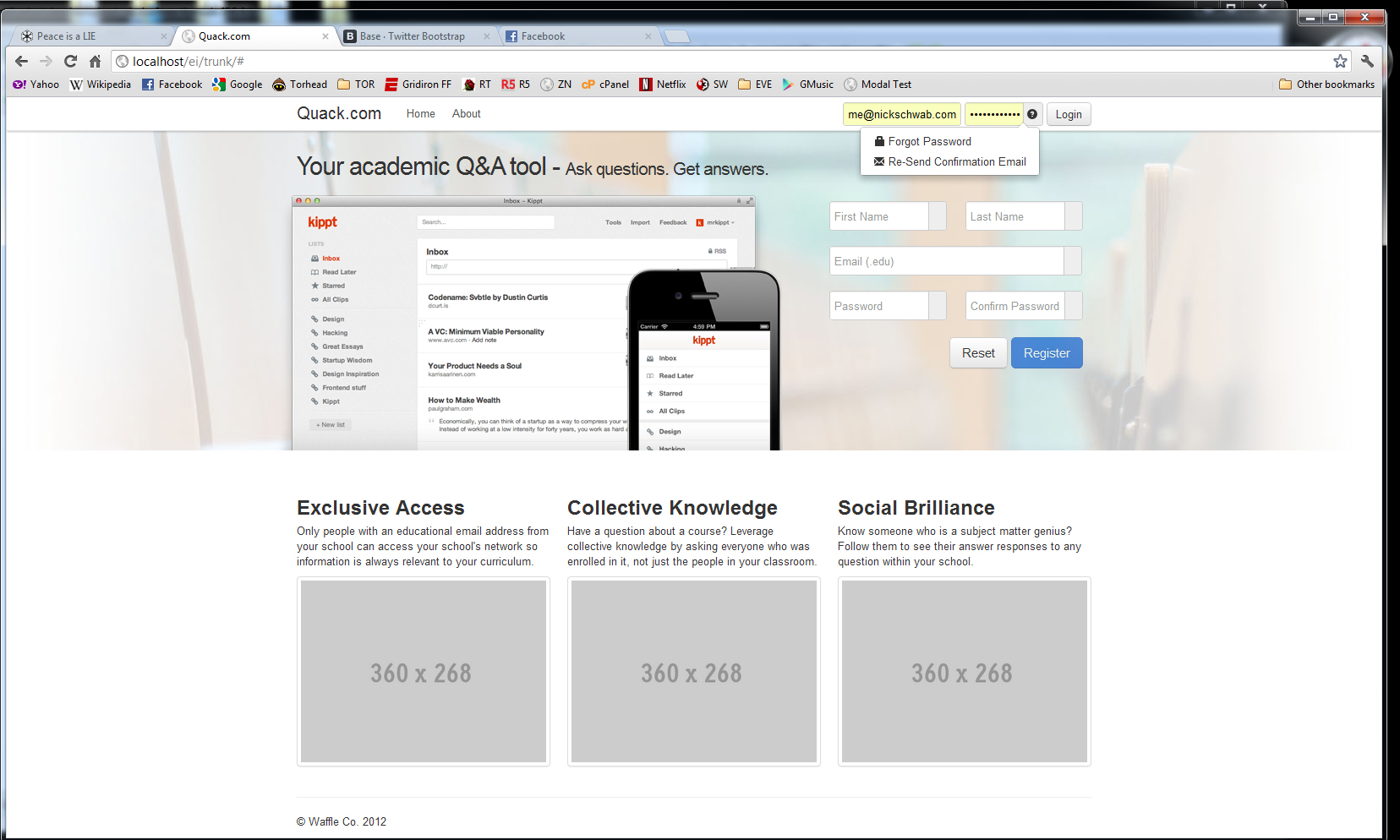The image size is (1400, 840).
Task: Bookmark this page with the star
Action: click(x=1340, y=61)
